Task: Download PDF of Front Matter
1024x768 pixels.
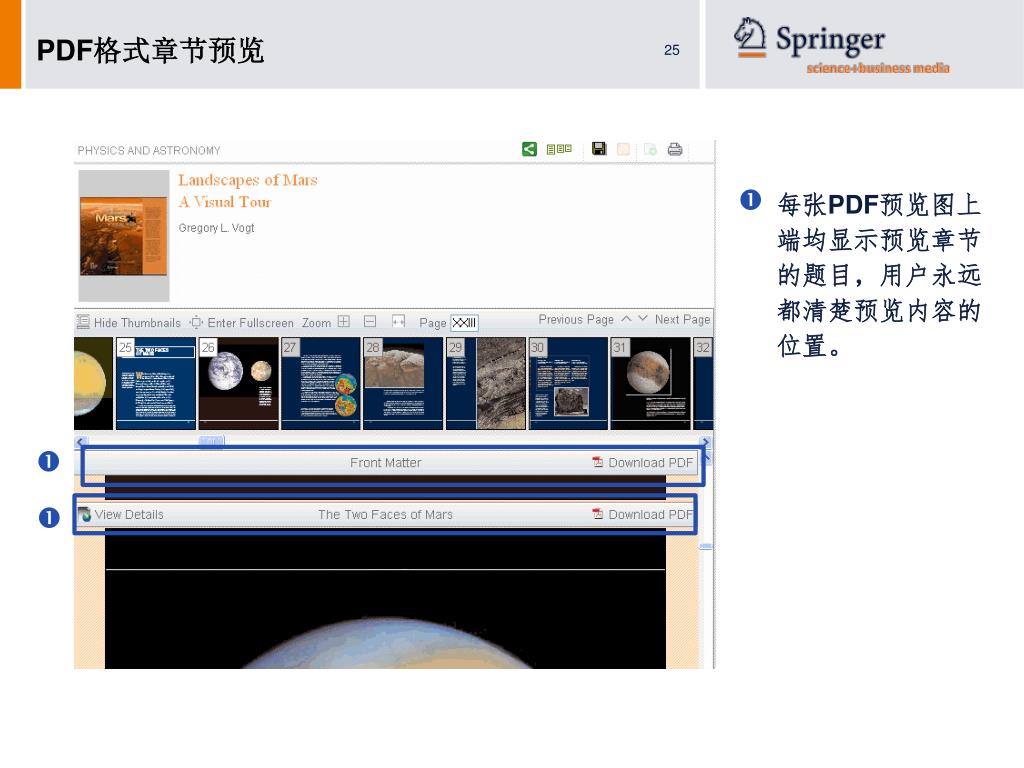Action: pyautogui.click(x=643, y=462)
